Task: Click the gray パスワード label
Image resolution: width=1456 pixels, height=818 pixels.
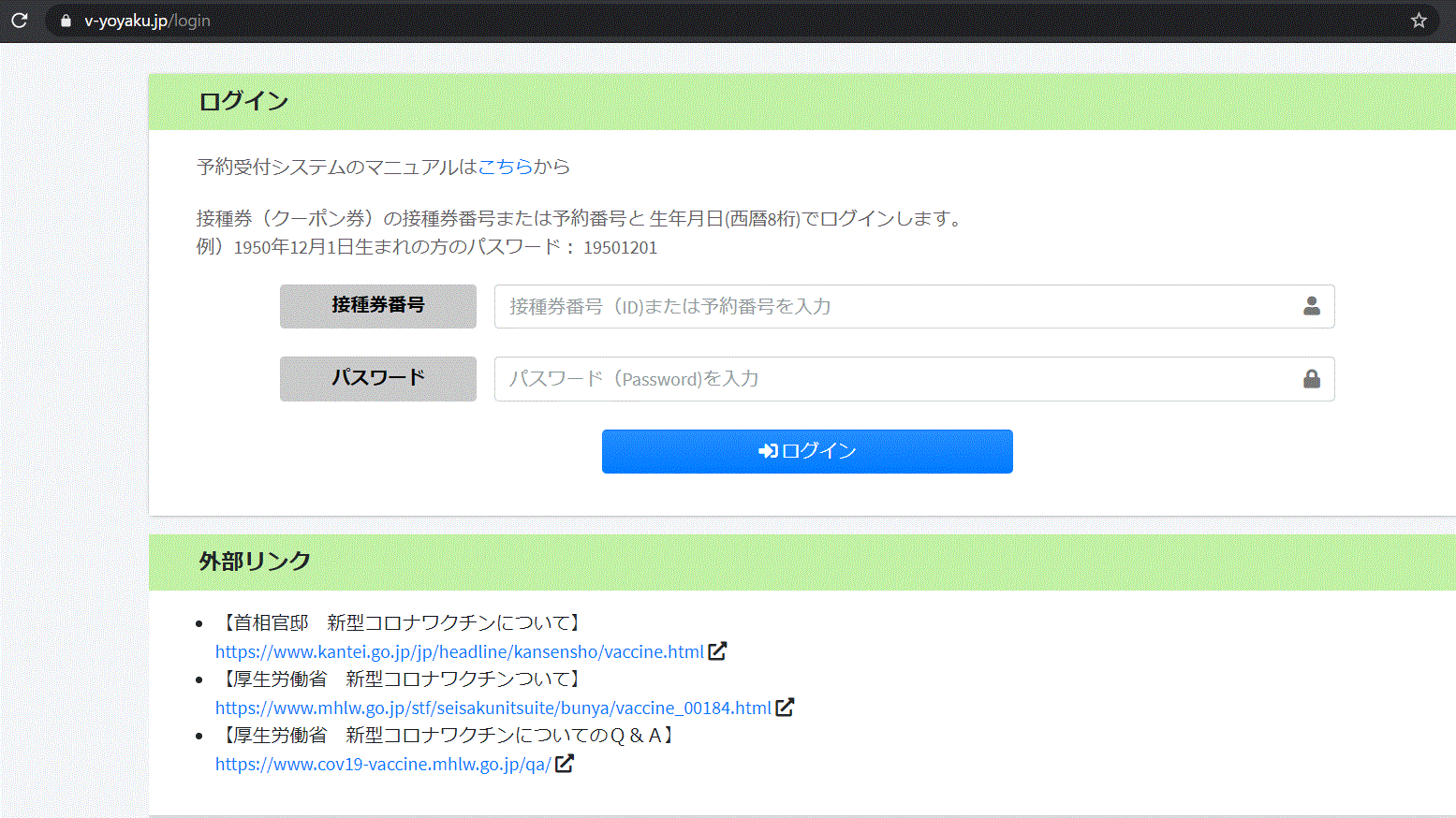Action: [377, 379]
